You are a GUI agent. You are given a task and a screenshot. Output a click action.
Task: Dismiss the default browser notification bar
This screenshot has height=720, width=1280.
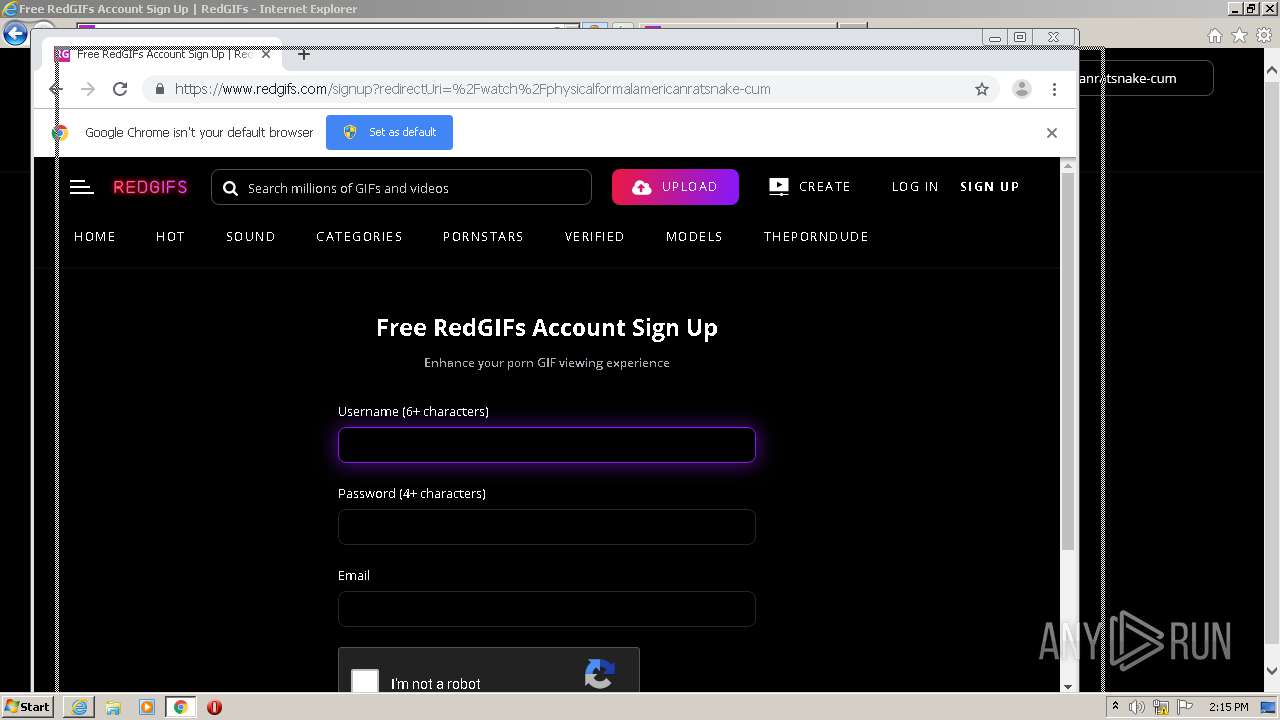tap(1051, 132)
